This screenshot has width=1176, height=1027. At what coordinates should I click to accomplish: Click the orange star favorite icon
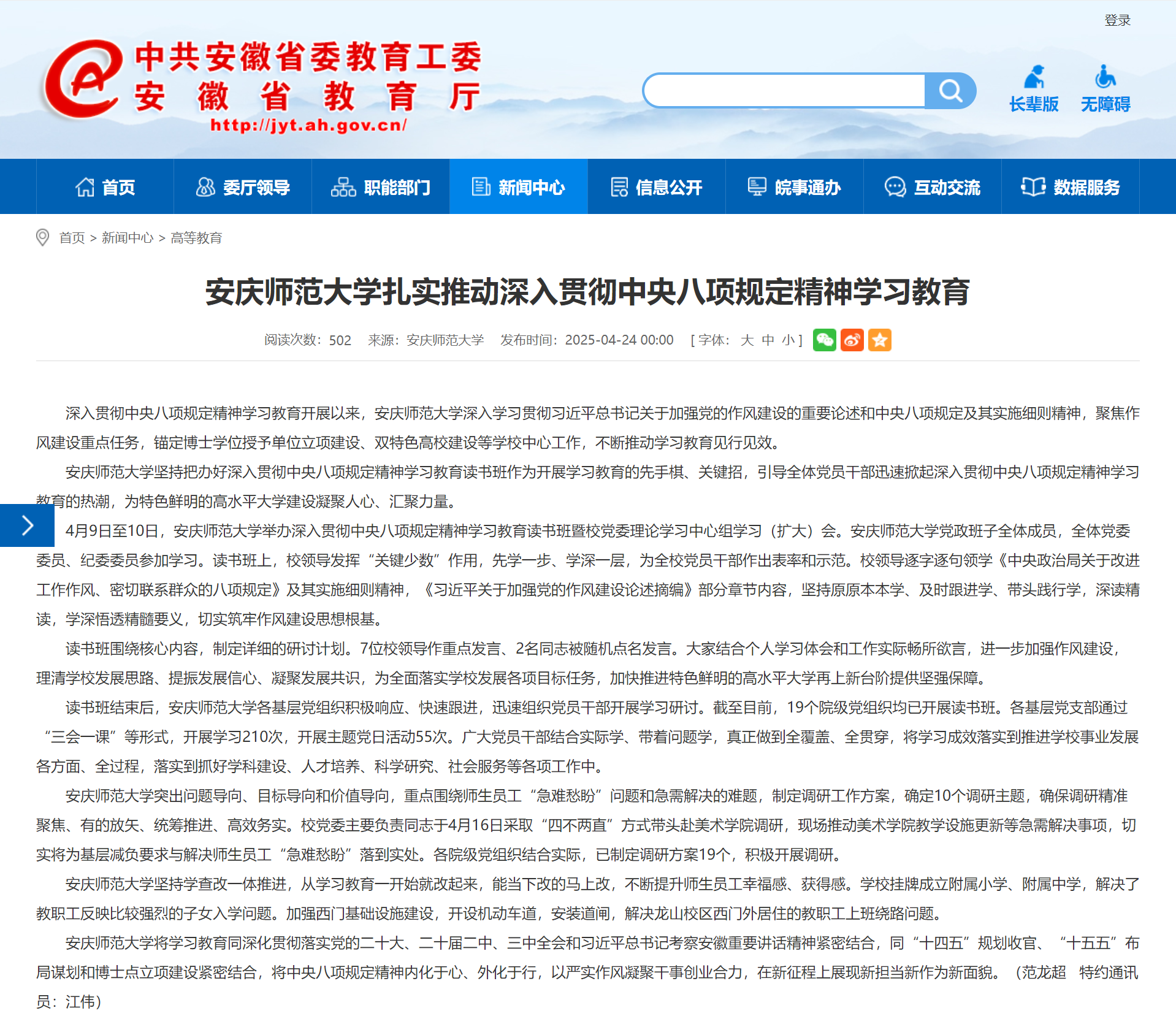pyautogui.click(x=879, y=340)
